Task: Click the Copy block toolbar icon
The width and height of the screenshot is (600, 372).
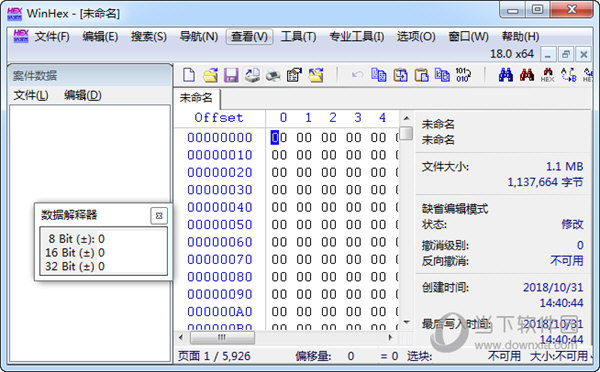Action: point(379,75)
